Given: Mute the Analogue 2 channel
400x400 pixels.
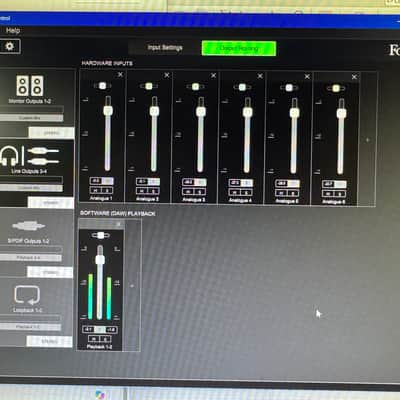Looking at the screenshot, I should pyautogui.click(x=142, y=191).
